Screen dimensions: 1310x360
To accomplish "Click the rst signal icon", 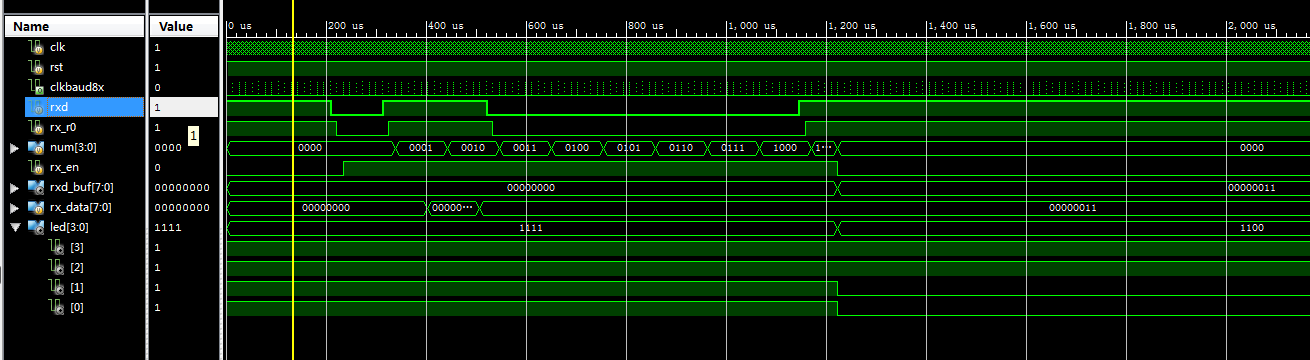I will pos(37,67).
